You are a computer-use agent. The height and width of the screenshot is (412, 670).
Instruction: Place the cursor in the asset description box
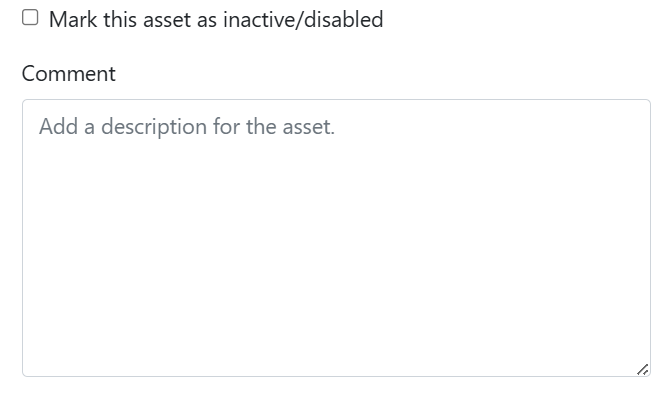pos(336,238)
